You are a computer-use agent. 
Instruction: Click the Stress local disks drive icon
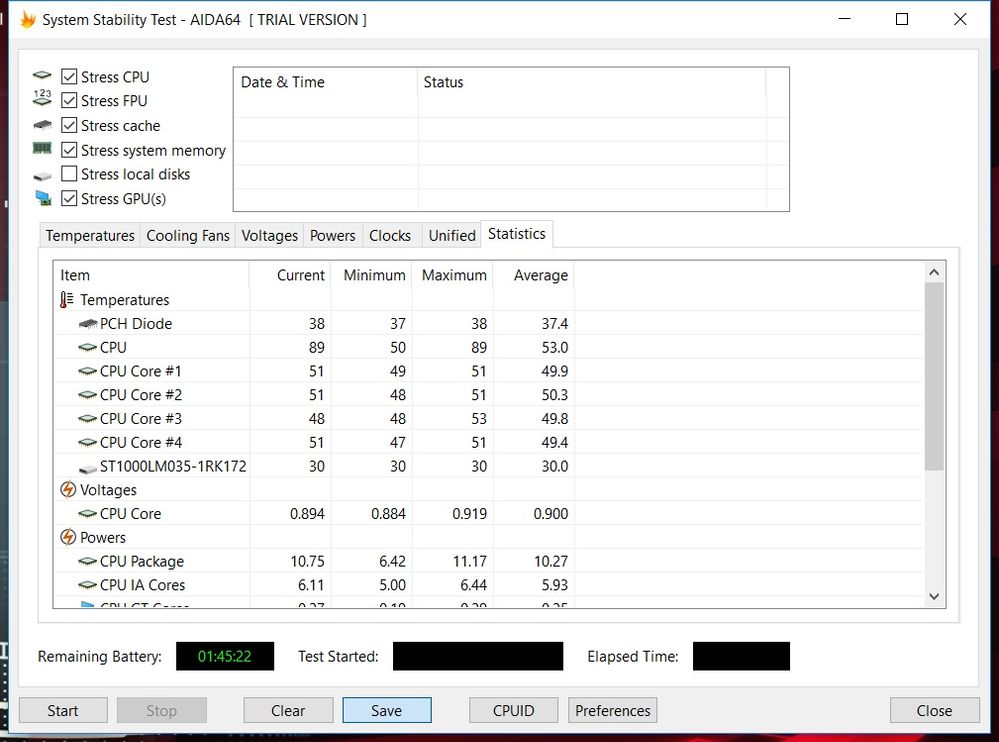pos(42,175)
